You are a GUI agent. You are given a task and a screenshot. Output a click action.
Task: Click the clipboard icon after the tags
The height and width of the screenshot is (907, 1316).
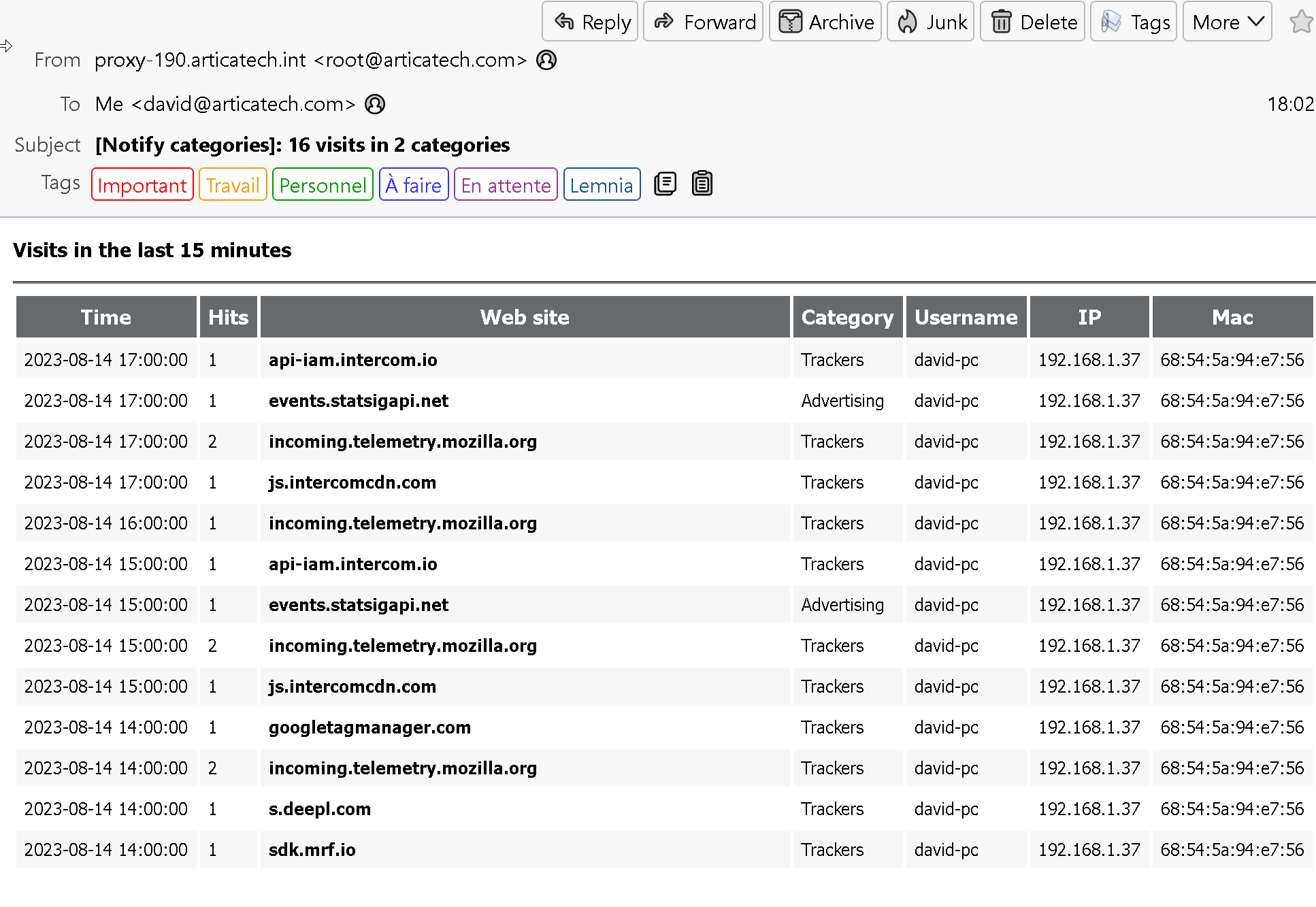tap(702, 184)
